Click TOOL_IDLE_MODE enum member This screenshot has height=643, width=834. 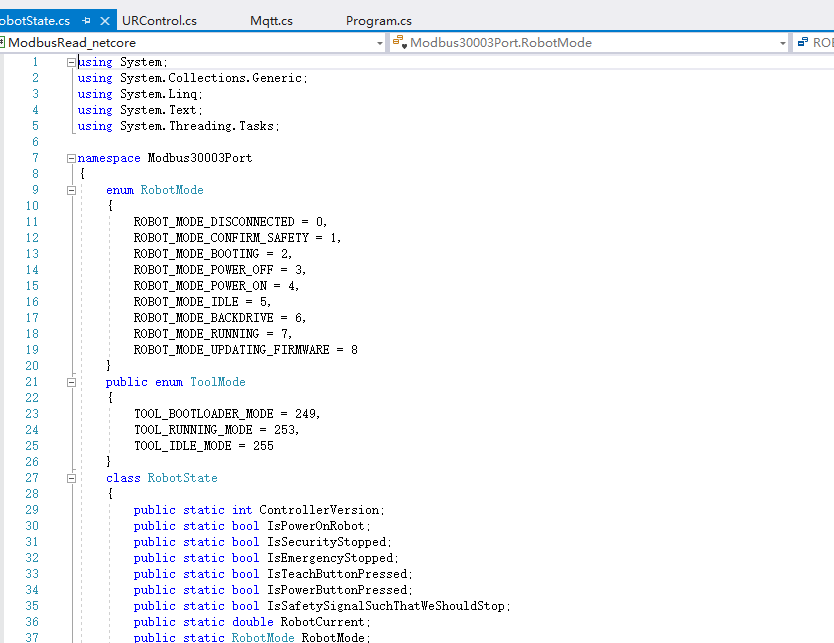[x=182, y=446]
